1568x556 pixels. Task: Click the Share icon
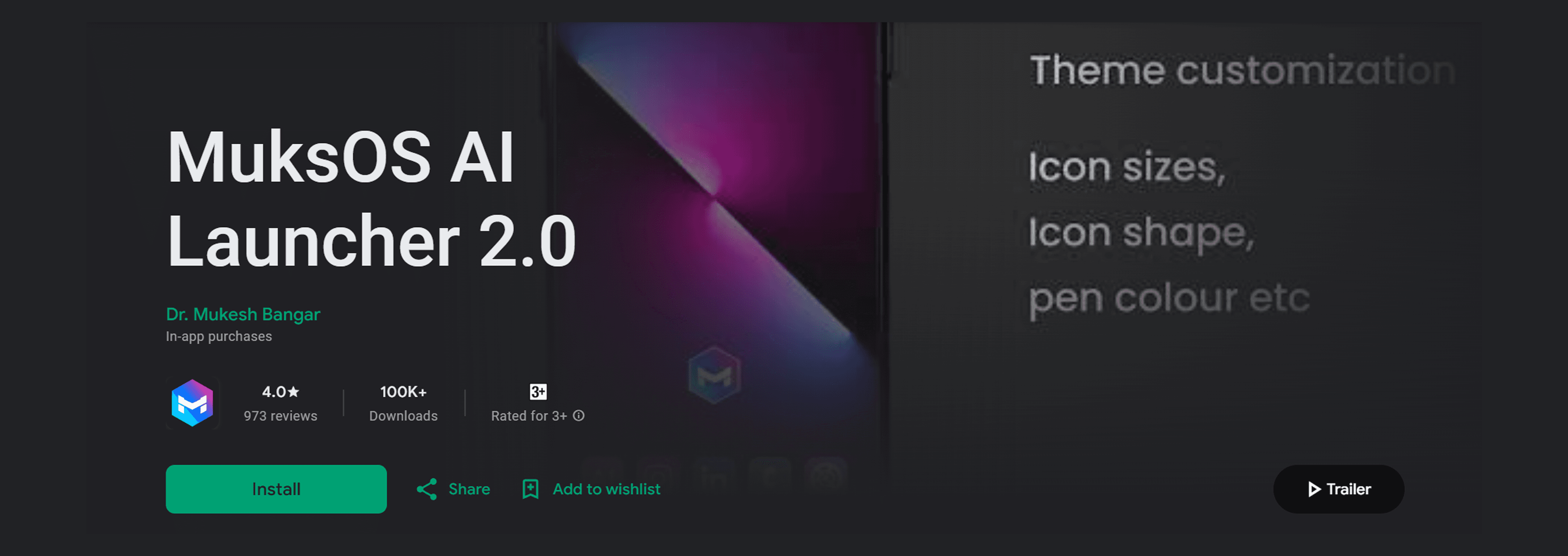click(427, 489)
